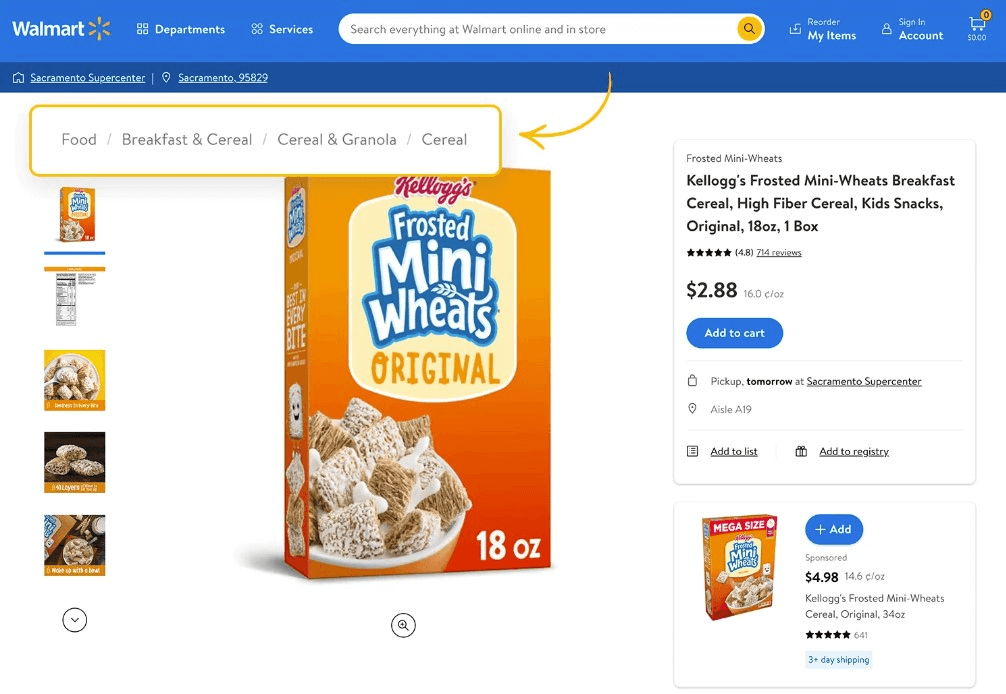Screen dimensions: 1006x694
Task: Select the Cereal & Granola breadcrumb
Action: (337, 139)
